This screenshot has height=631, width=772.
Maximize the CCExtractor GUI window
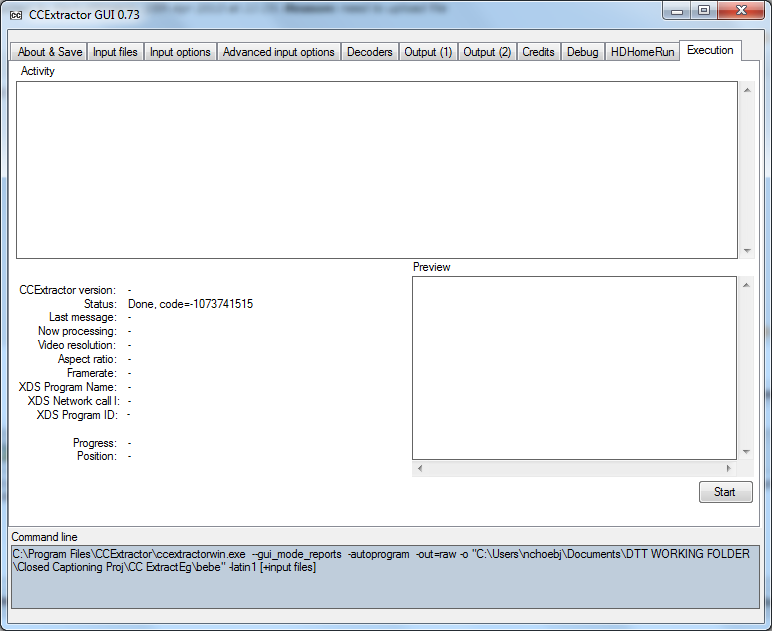coord(704,11)
